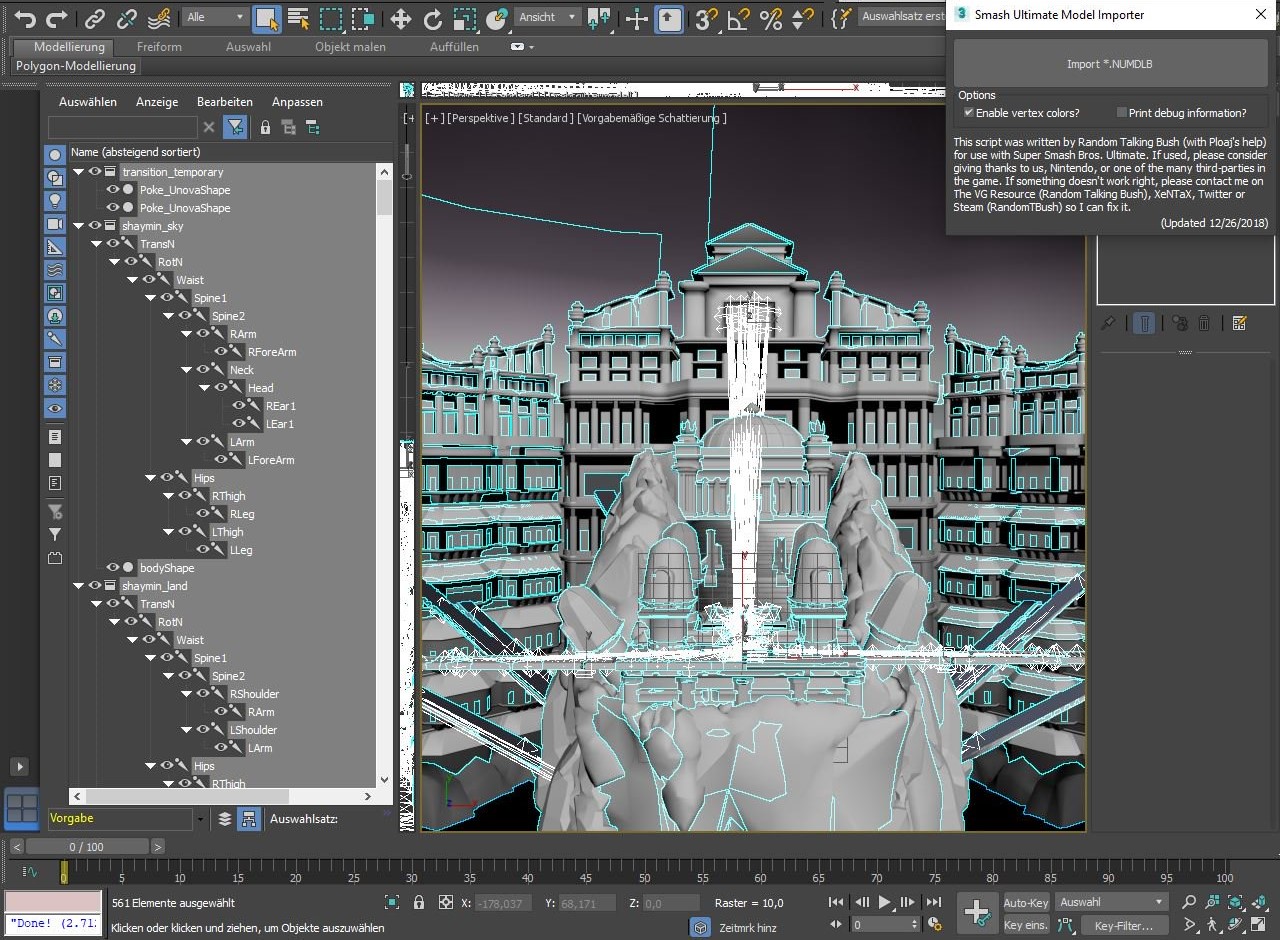Hide the bodyShape object
The width and height of the screenshot is (1280, 940).
[x=112, y=568]
